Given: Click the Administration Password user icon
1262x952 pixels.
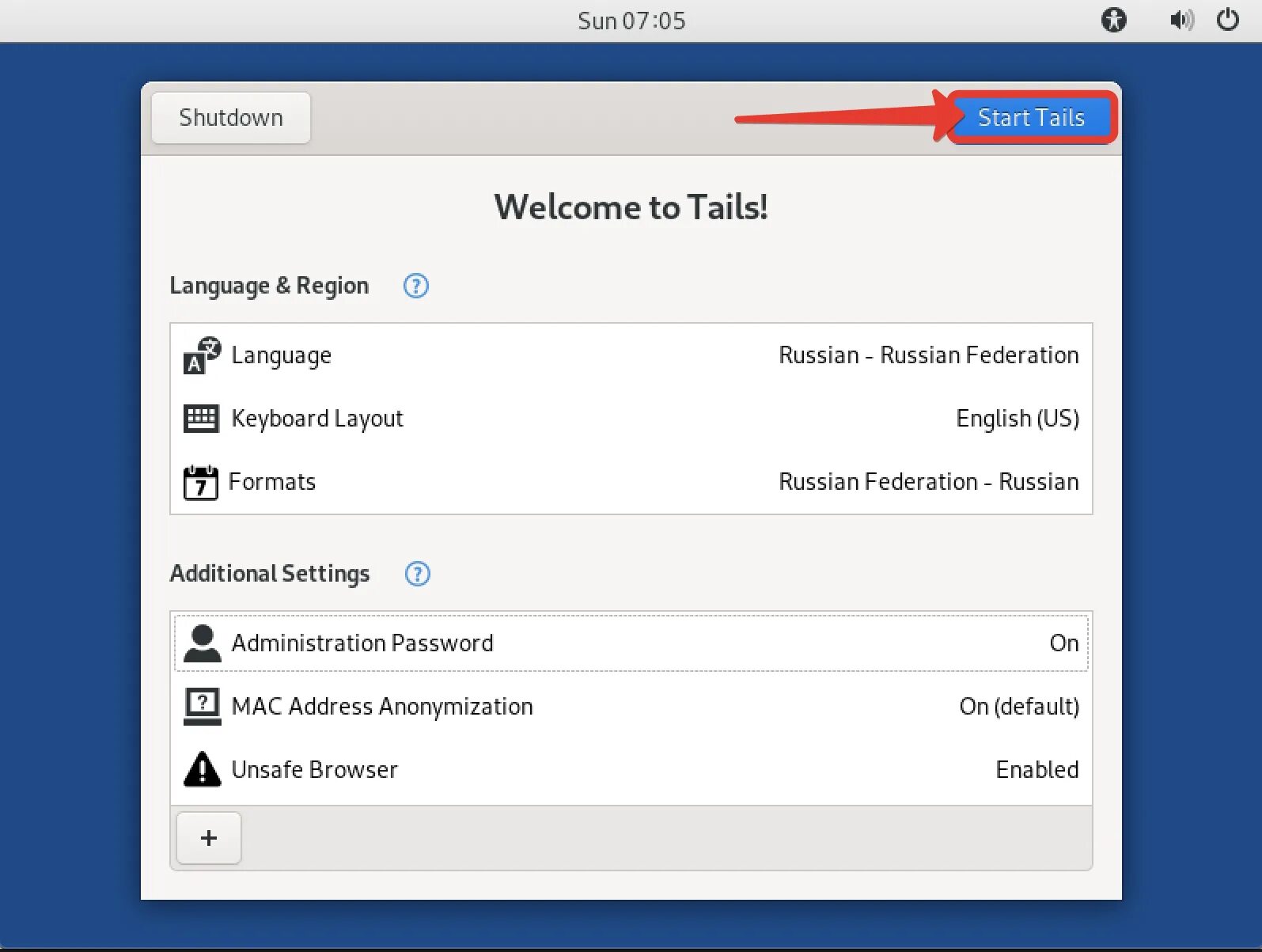Looking at the screenshot, I should (202, 643).
